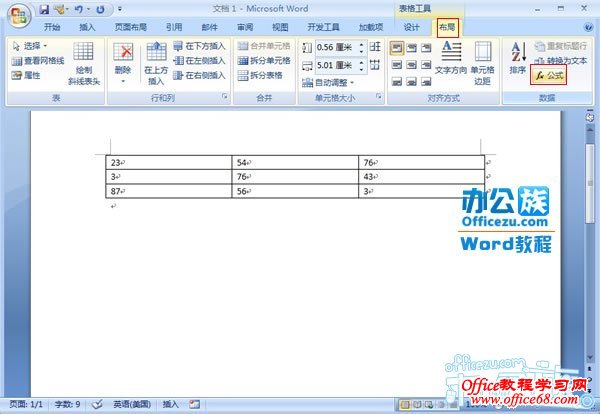Click distribute rows evenly icon

pyautogui.click(x=375, y=47)
